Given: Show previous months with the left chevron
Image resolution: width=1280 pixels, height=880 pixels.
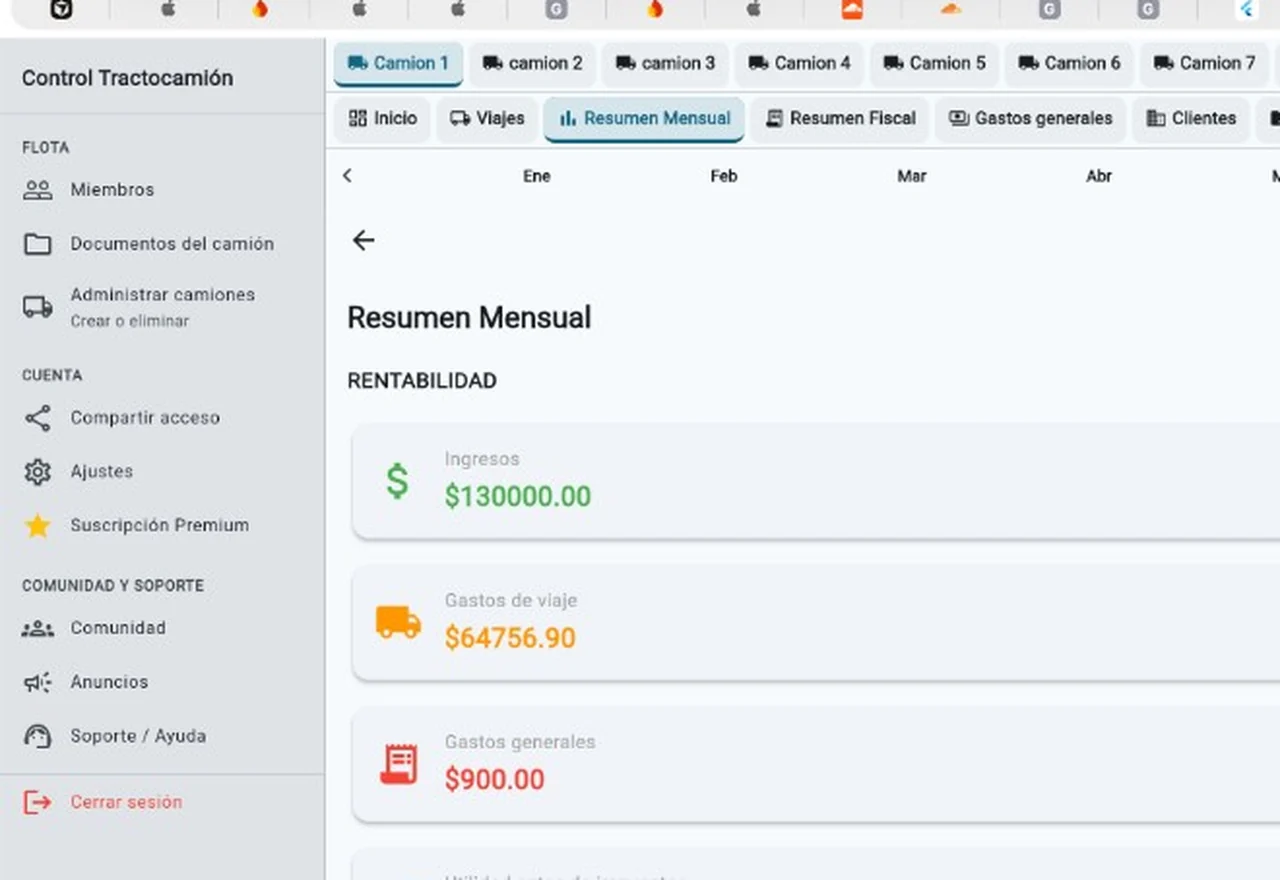Looking at the screenshot, I should [347, 176].
